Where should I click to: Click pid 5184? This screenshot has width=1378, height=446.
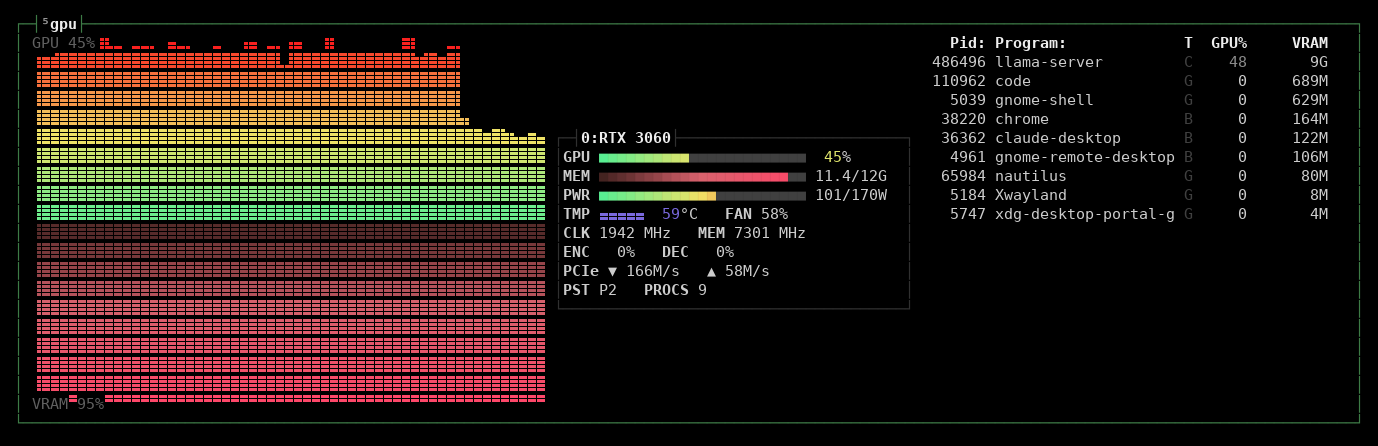968,195
